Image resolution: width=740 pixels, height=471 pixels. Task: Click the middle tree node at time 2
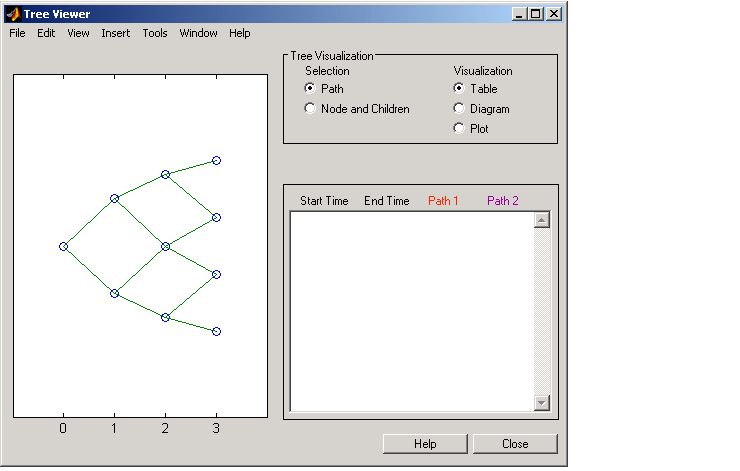[165, 246]
